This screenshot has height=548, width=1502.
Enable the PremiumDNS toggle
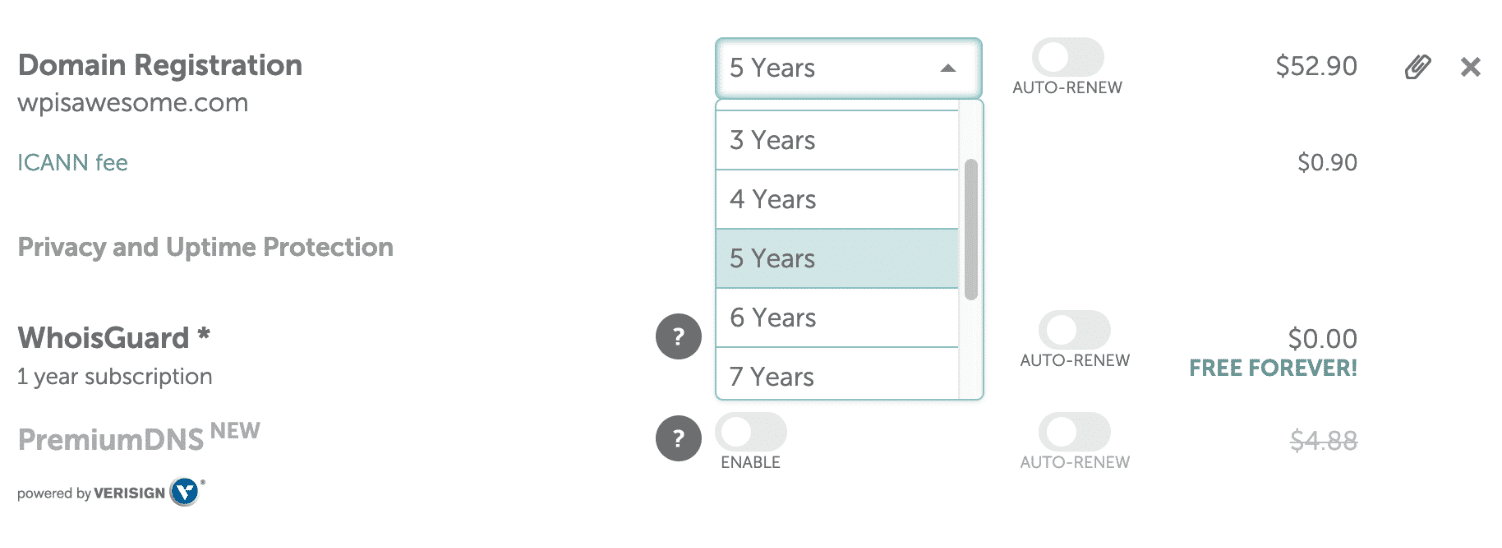(x=751, y=432)
